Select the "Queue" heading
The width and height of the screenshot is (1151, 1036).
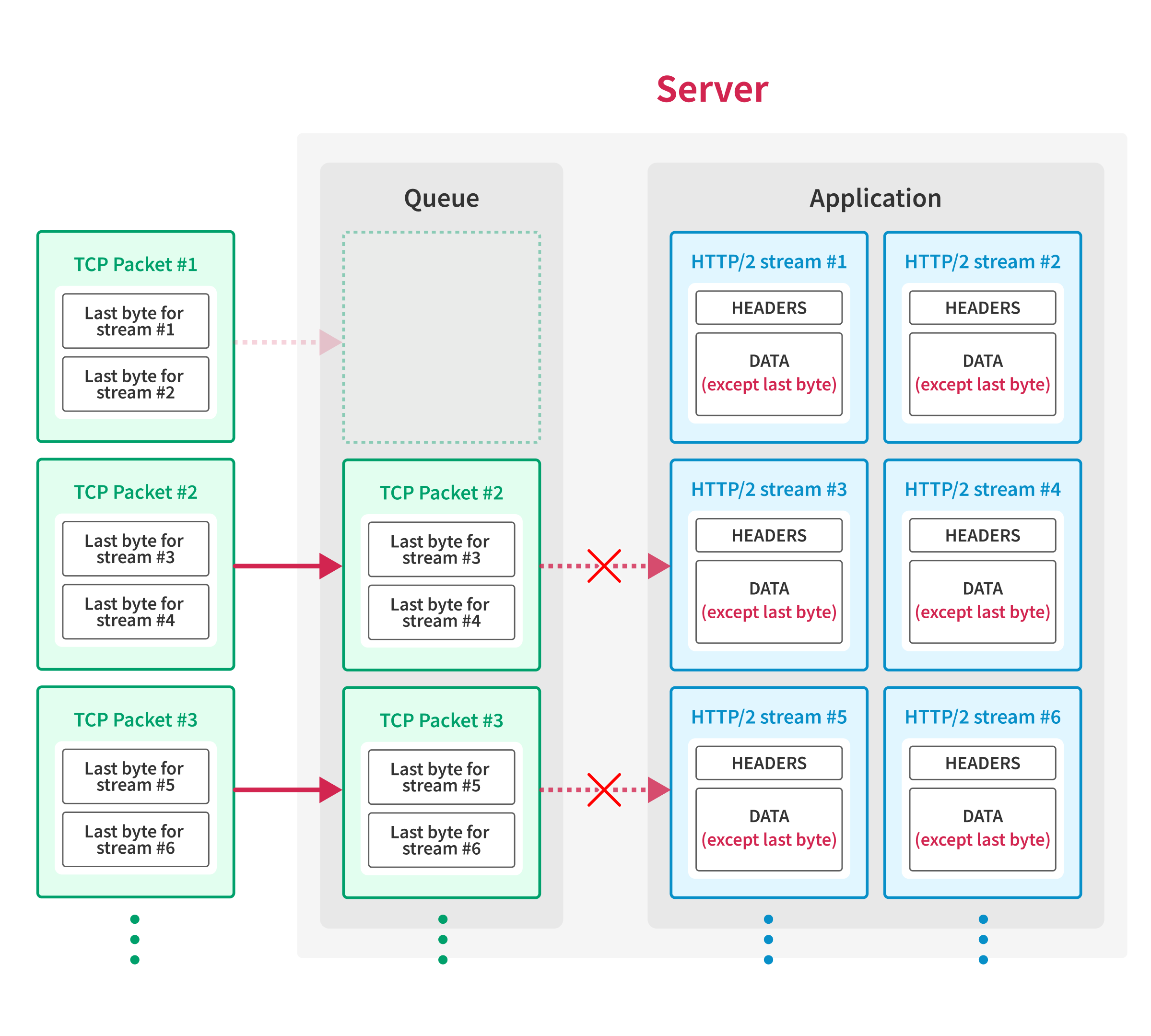coord(441,199)
